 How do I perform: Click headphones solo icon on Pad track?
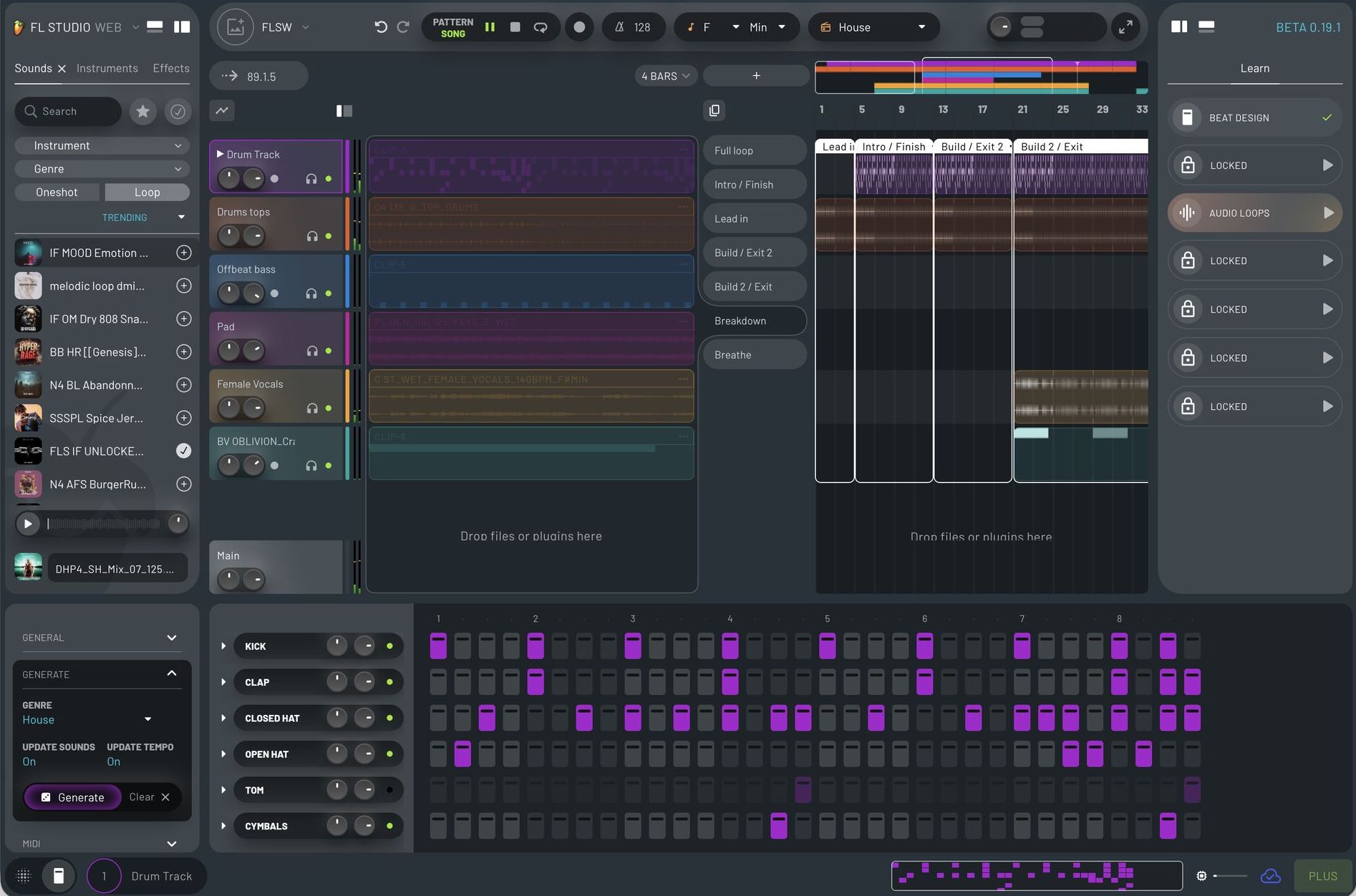click(x=311, y=351)
